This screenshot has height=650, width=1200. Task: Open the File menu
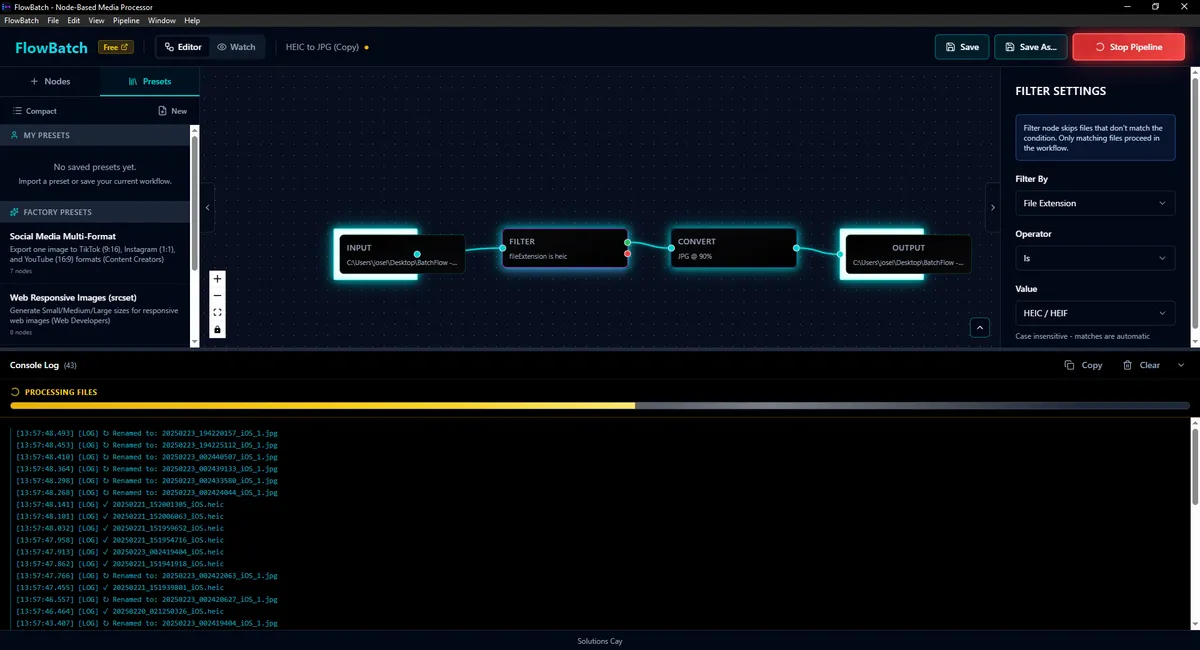(x=53, y=20)
